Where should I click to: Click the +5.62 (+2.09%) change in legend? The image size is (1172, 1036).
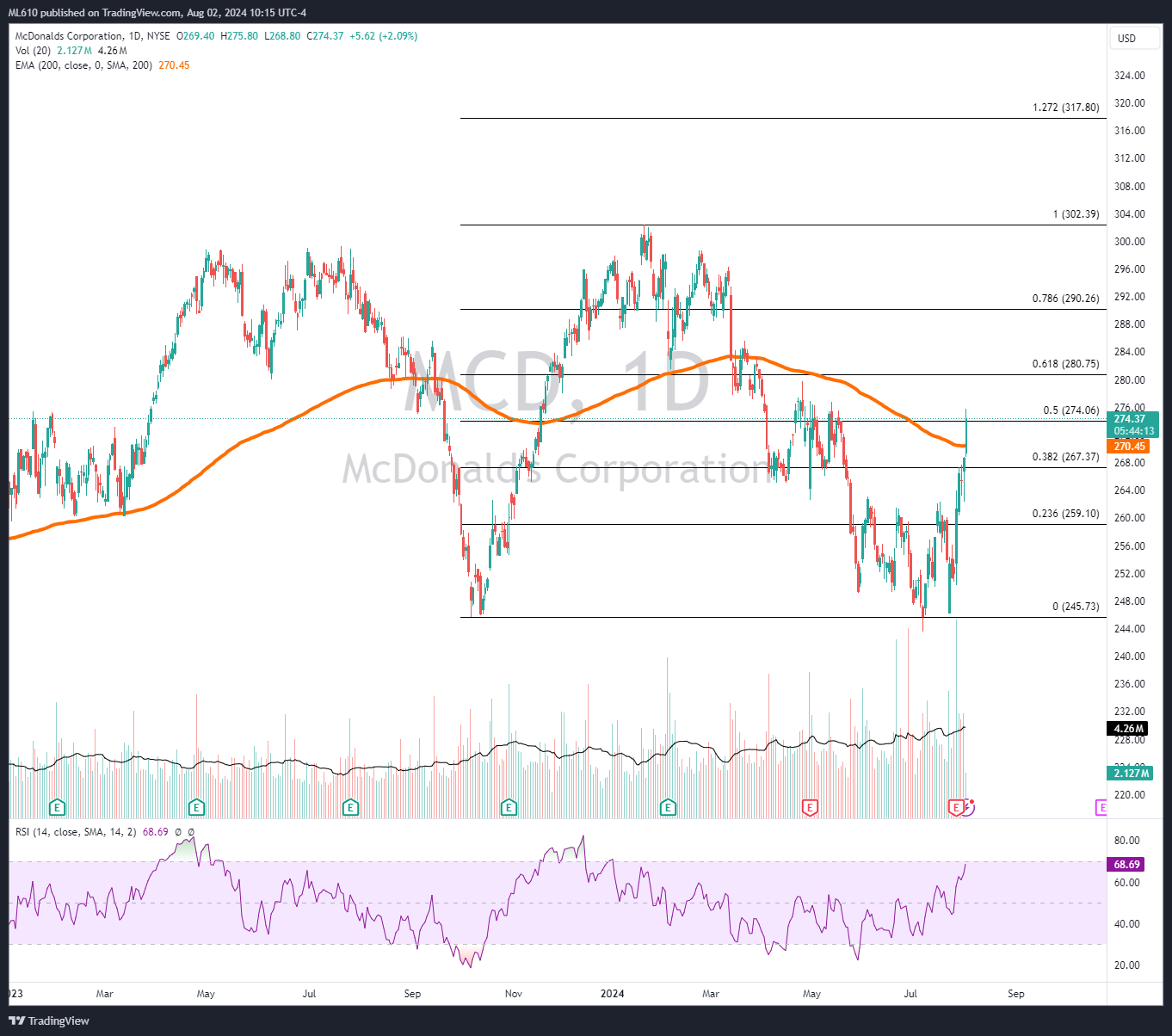coord(383,36)
